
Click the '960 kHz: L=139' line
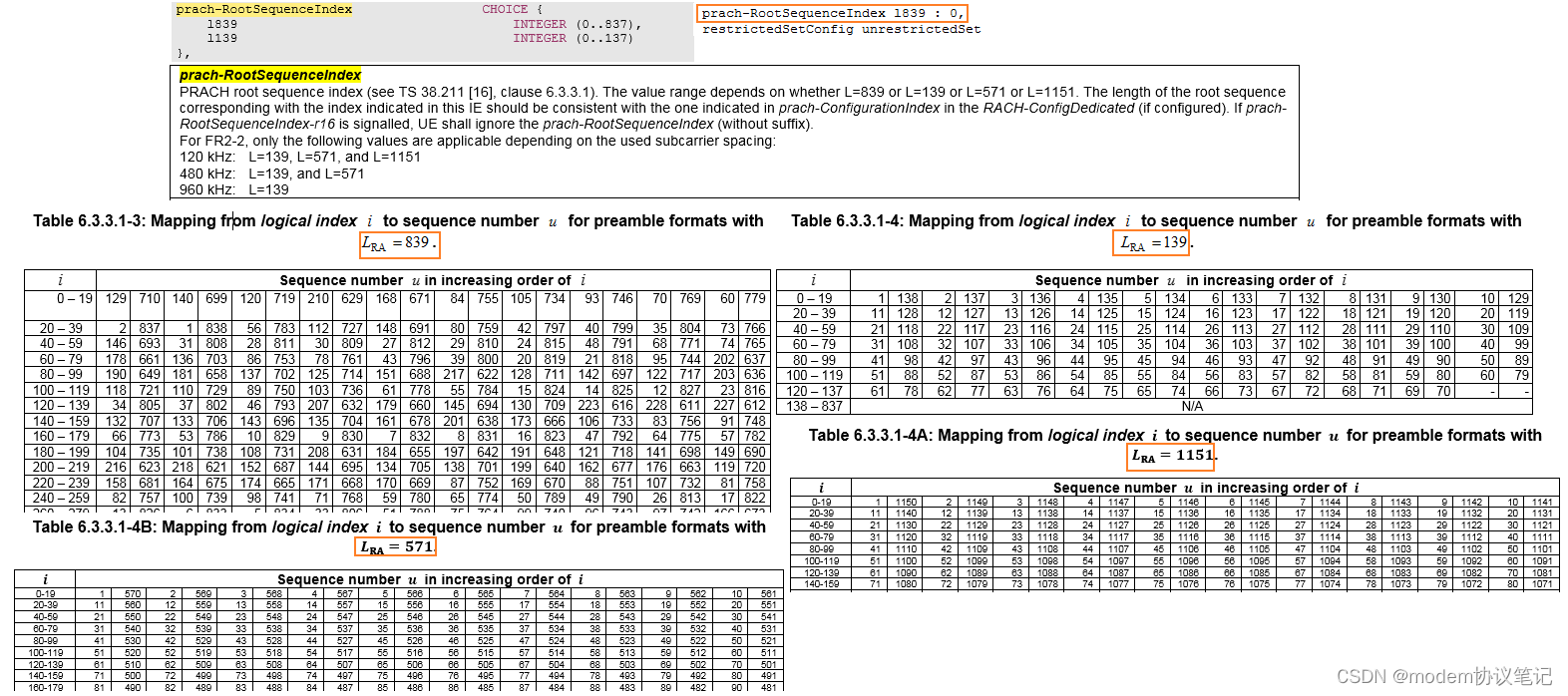click(x=234, y=189)
